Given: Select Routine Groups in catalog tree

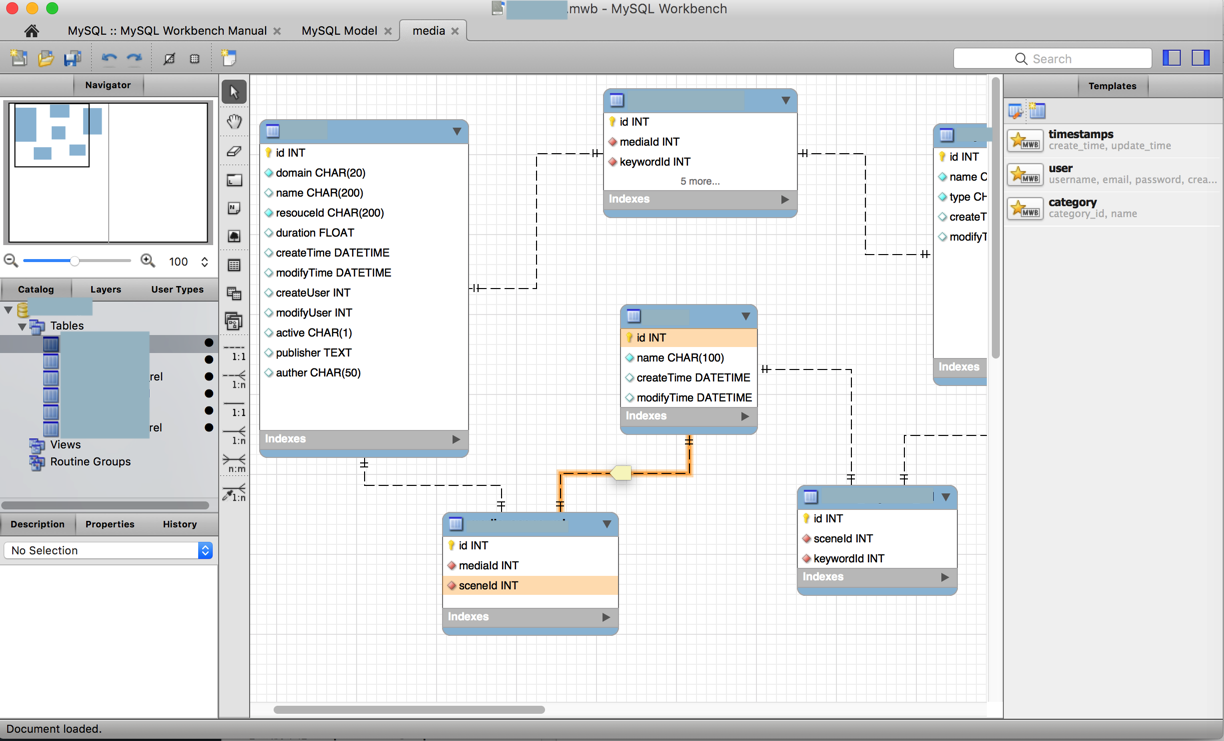Looking at the screenshot, I should 90,462.
